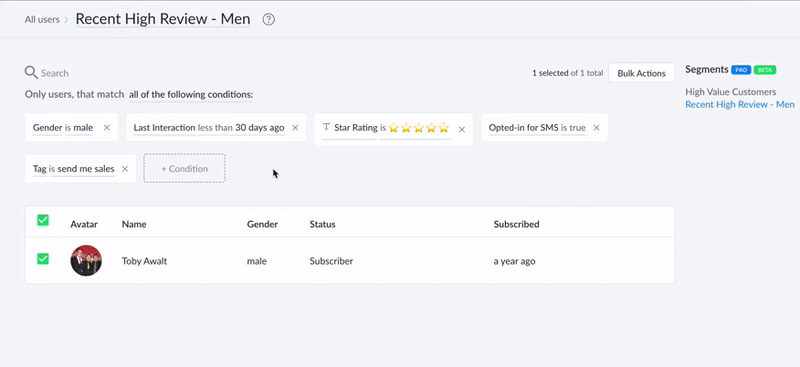Uncheck the Toby Awalt row checkbox
The height and width of the screenshot is (367, 800).
coord(43,259)
